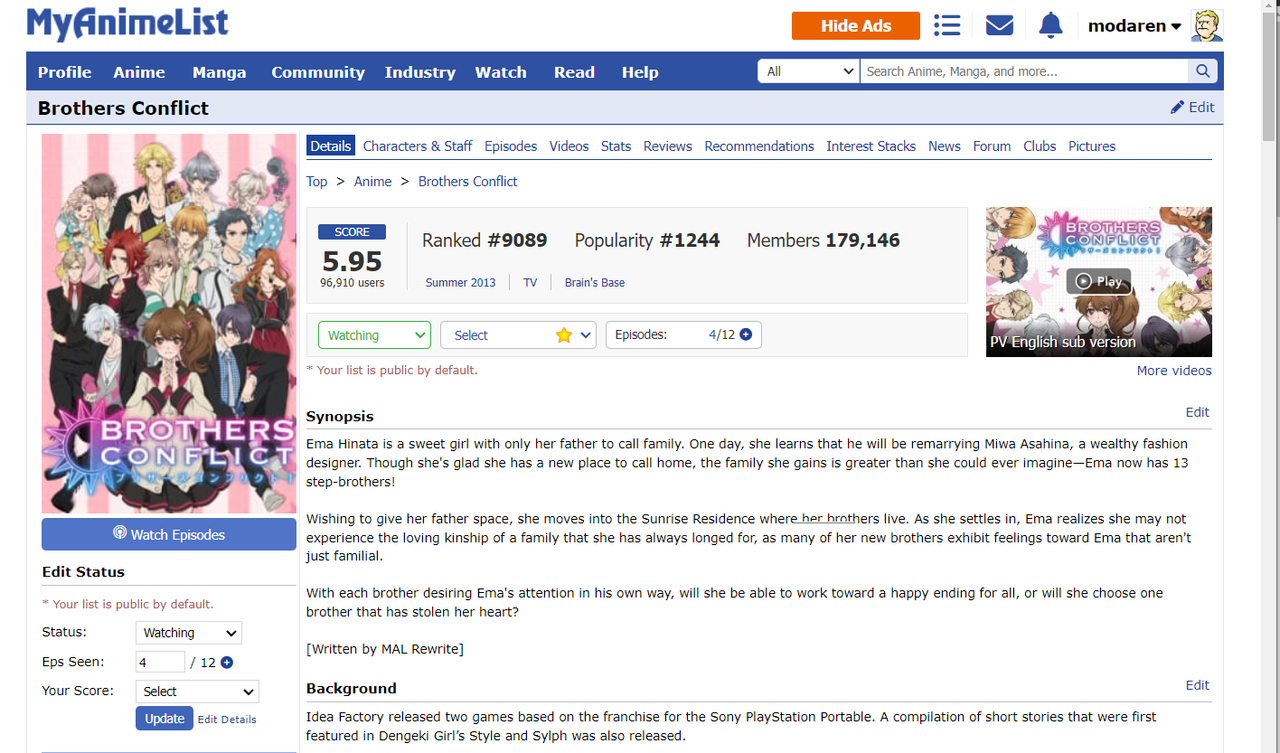This screenshot has height=753, width=1280.
Task: Open Your Score Select dropdown
Action: click(197, 691)
